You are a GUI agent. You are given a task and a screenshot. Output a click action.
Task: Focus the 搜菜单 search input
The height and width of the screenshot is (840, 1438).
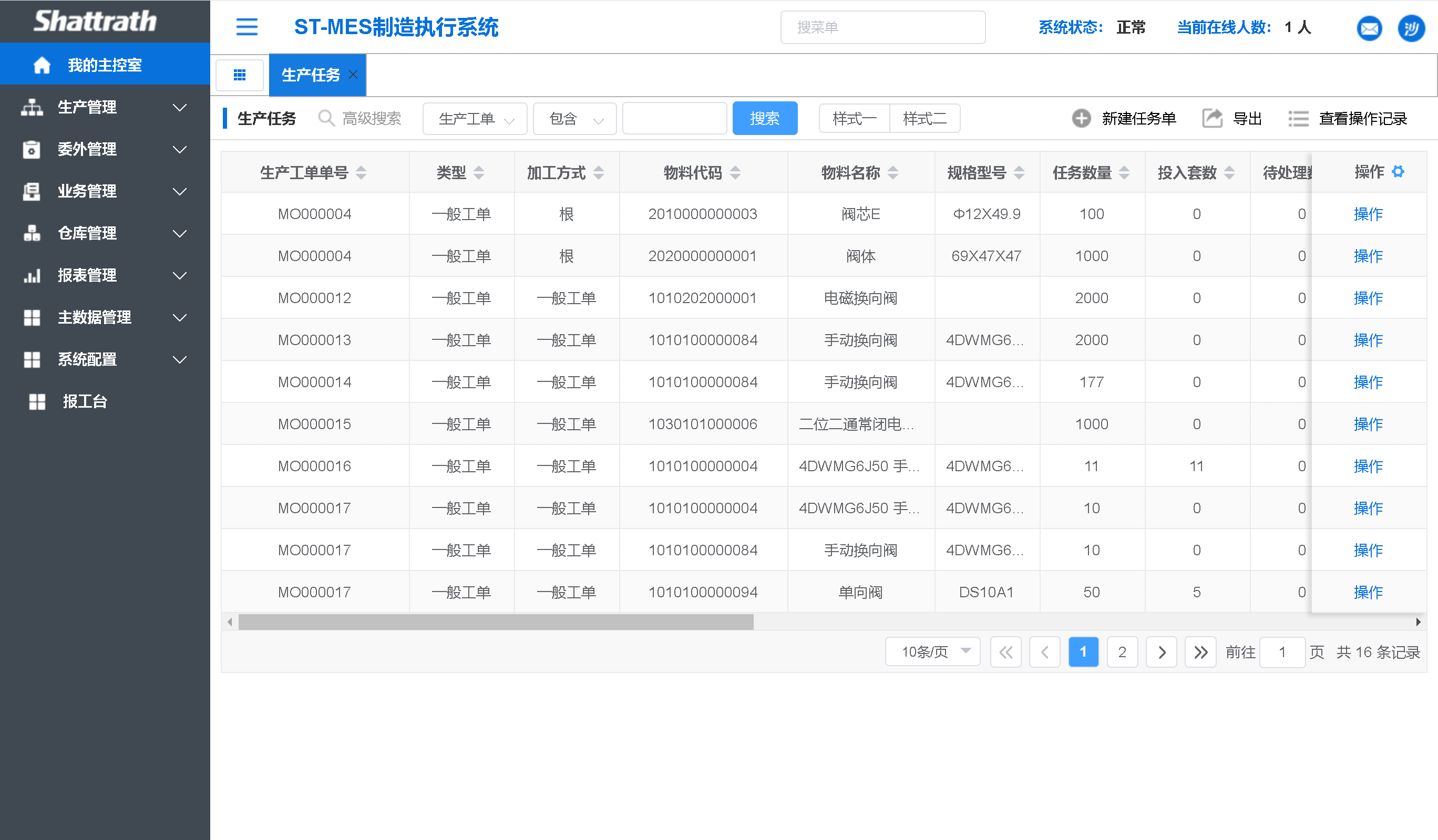[x=882, y=27]
